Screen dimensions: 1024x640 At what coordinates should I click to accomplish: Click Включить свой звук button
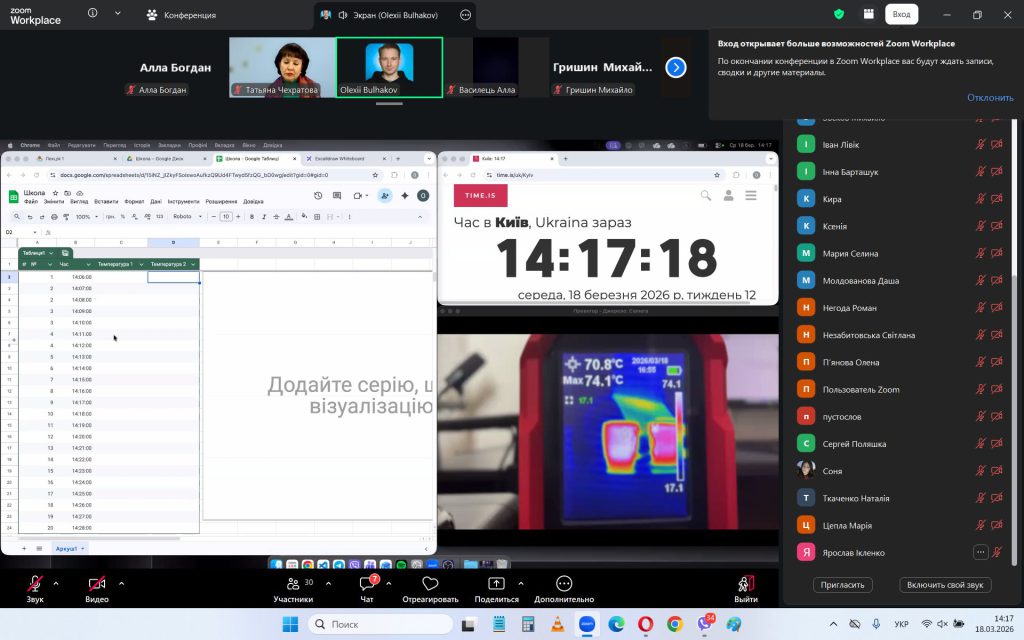[945, 584]
